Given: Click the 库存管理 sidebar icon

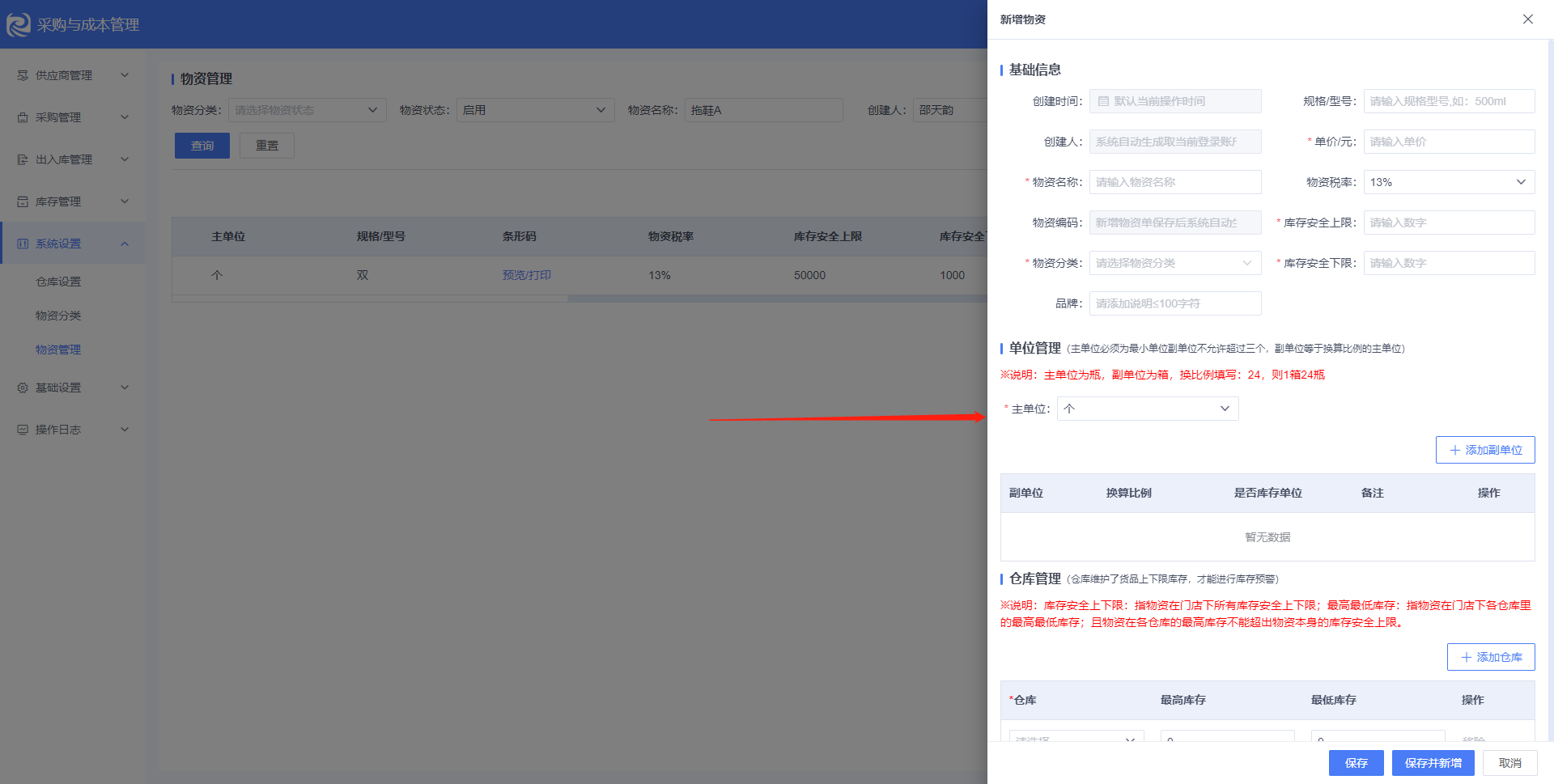Looking at the screenshot, I should pyautogui.click(x=23, y=201).
